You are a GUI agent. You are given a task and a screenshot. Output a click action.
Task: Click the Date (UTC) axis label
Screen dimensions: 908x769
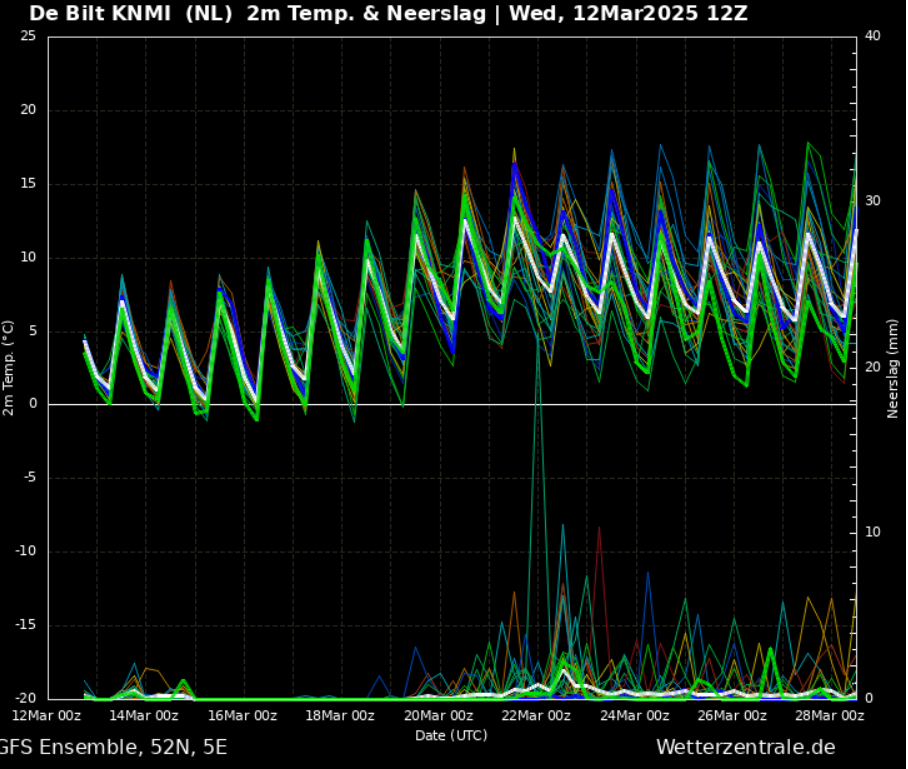(x=451, y=735)
